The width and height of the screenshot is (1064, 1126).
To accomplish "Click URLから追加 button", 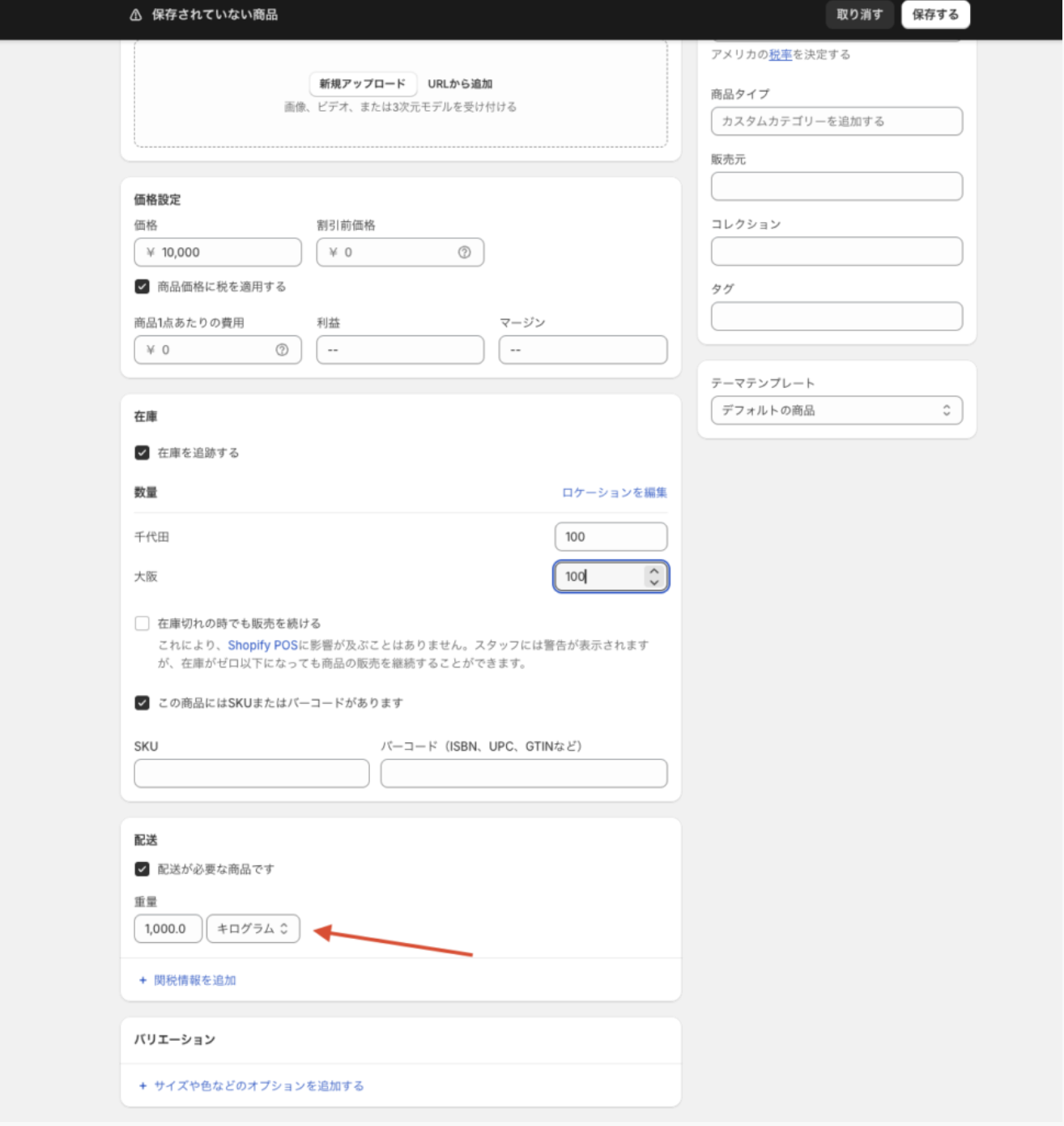I will pyautogui.click(x=460, y=83).
